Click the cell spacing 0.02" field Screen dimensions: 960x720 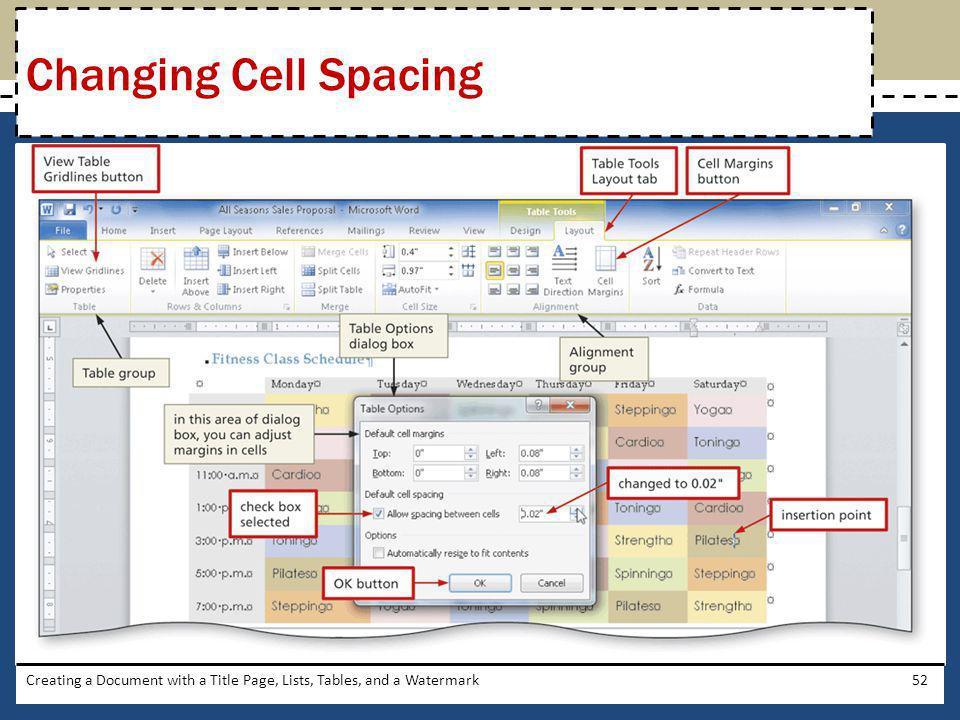(544, 514)
